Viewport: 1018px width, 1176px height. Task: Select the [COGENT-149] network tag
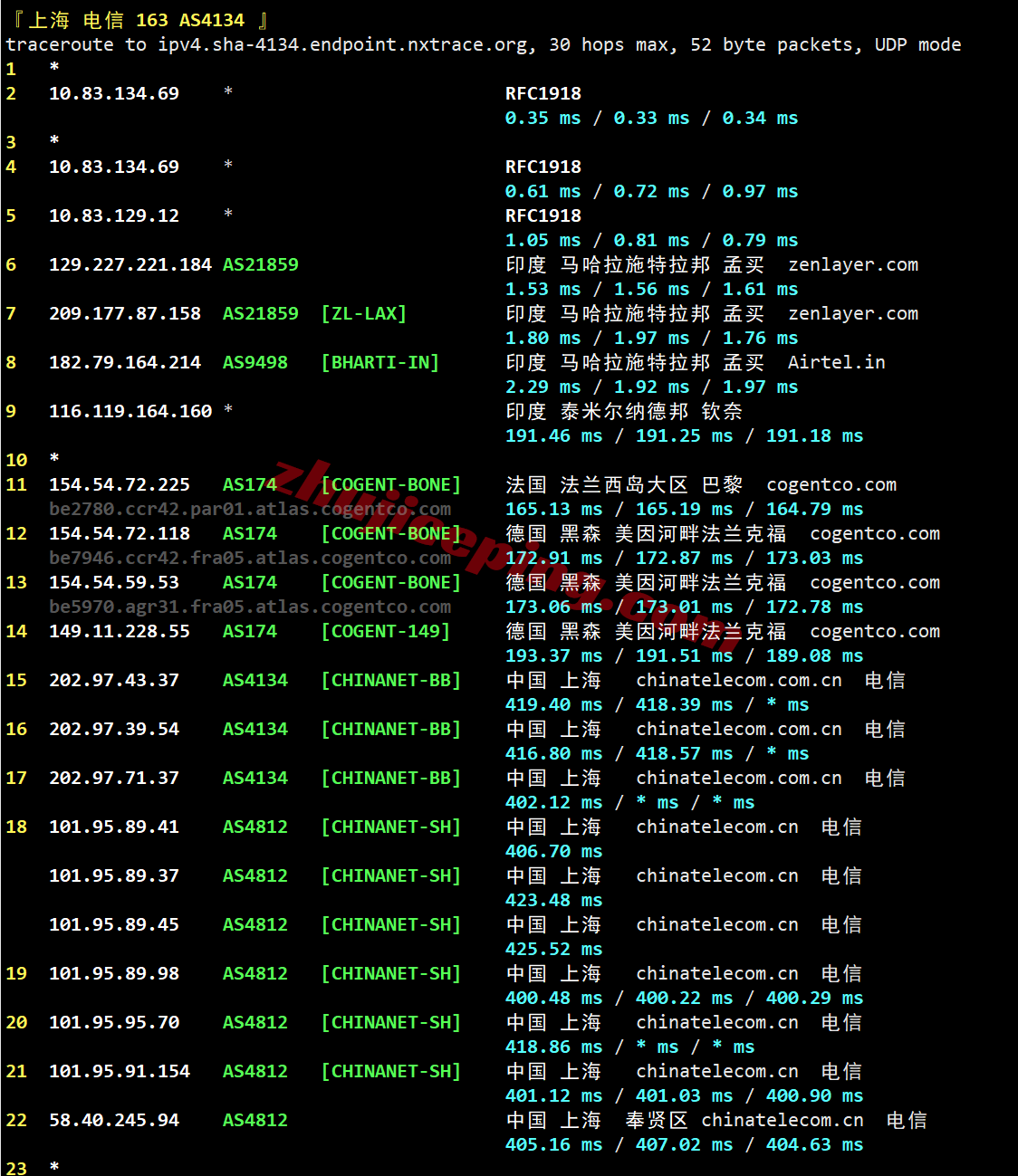pos(385,631)
